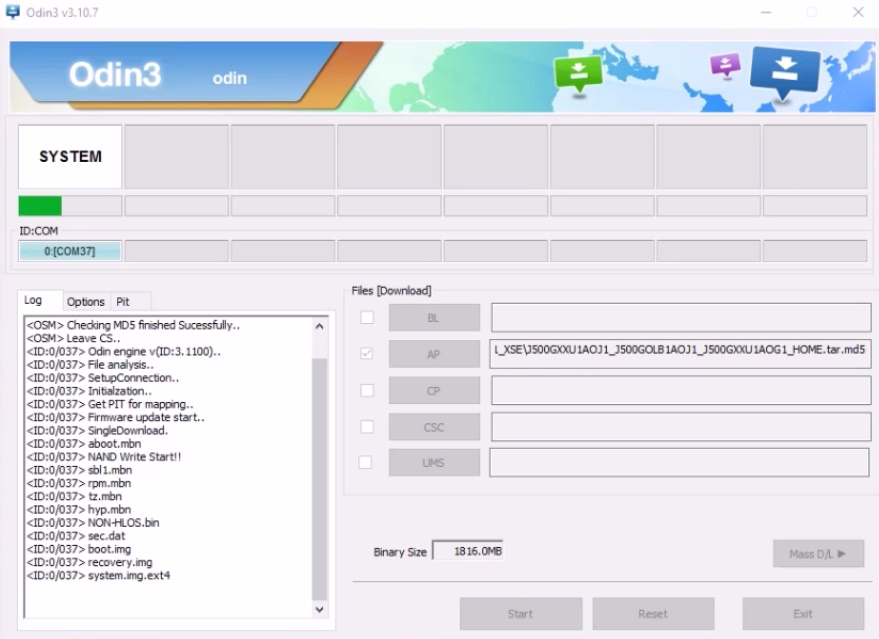Image resolution: width=879 pixels, height=639 pixels.
Task: Click the Exit button
Action: [803, 613]
